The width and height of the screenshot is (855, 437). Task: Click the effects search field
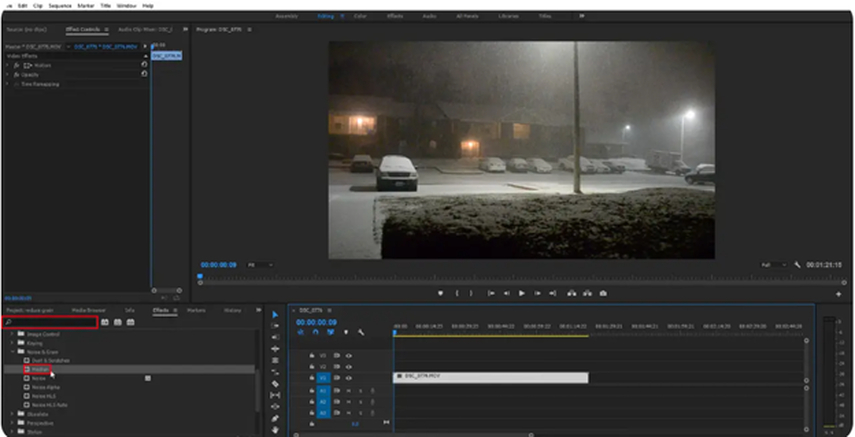coord(52,322)
